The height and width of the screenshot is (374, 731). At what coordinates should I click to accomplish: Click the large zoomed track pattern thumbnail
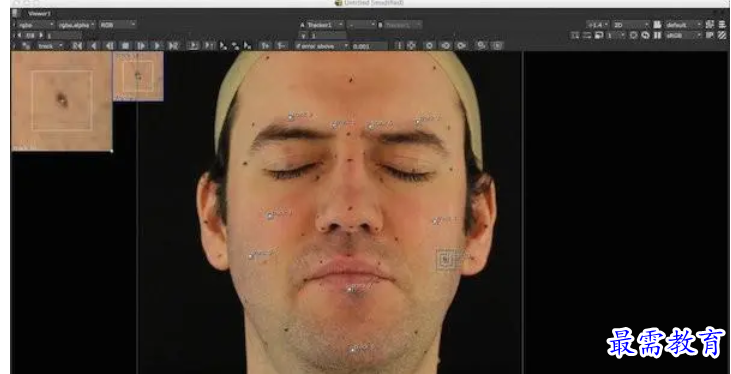[62, 101]
